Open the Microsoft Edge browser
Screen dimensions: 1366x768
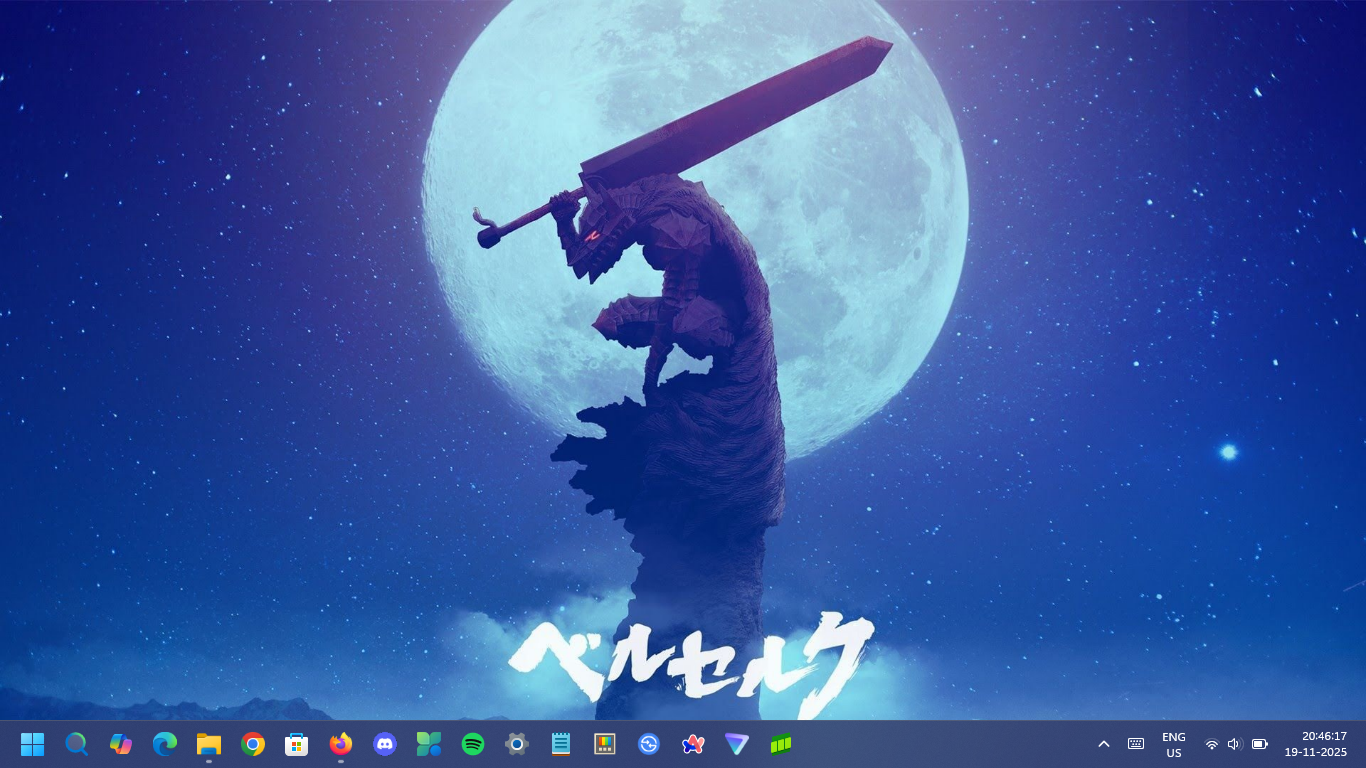pyautogui.click(x=165, y=744)
